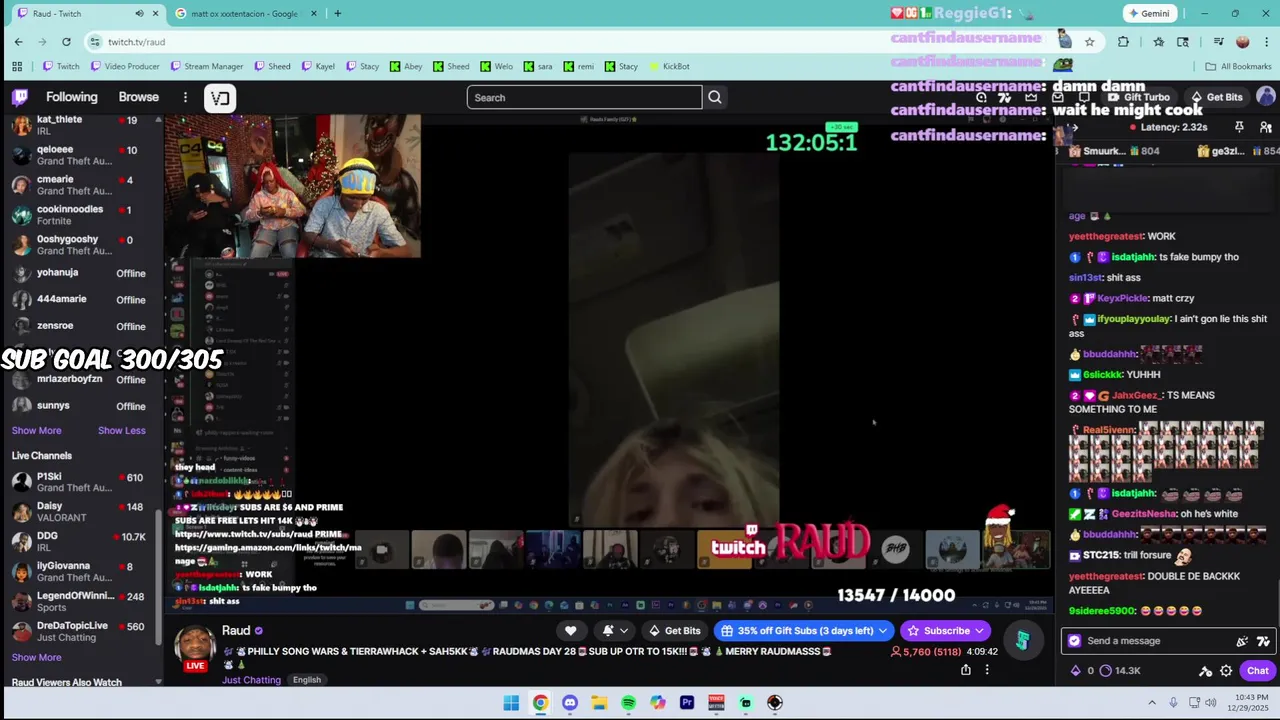Open the Chrome three-dot menu

[x=1266, y=41]
